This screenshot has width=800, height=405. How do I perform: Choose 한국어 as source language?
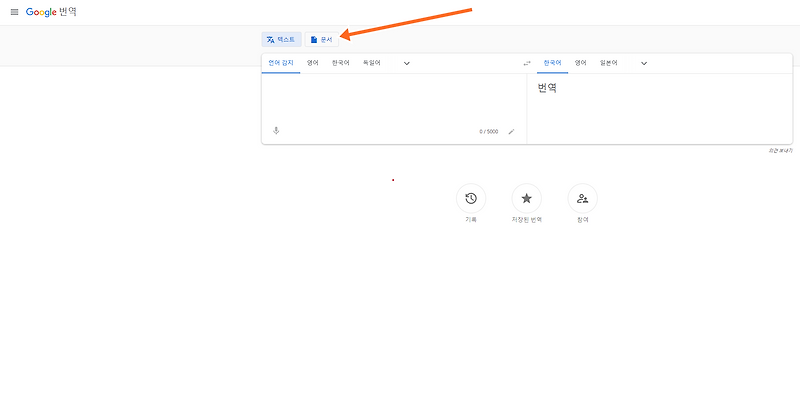[340, 63]
